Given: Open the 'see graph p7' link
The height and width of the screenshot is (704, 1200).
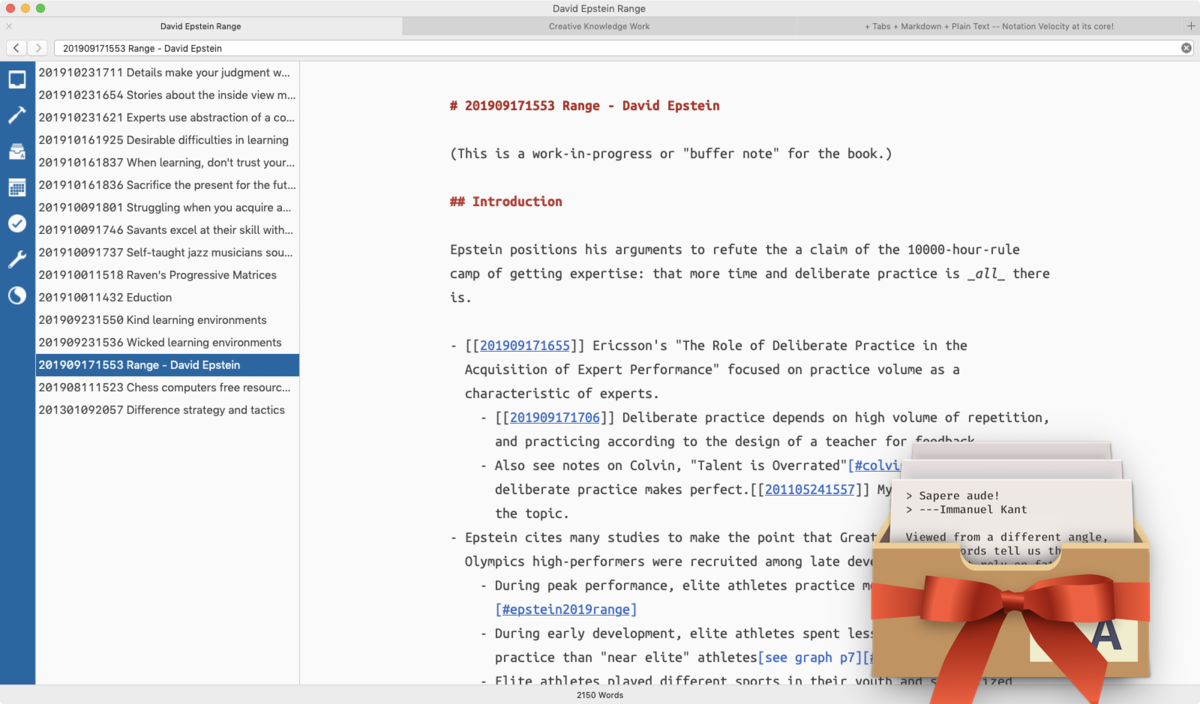Looking at the screenshot, I should (809, 658).
